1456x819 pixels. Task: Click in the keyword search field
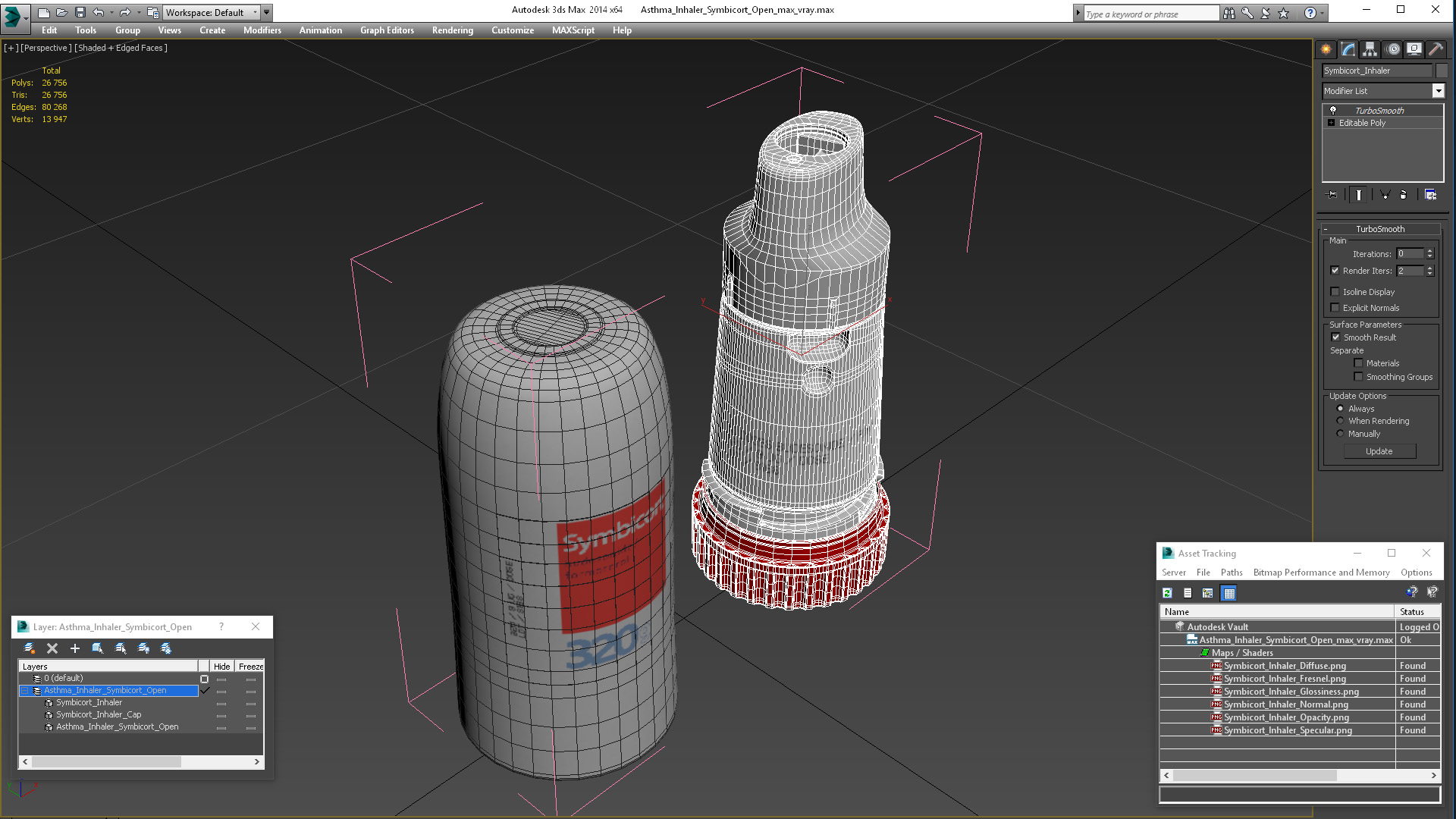[x=1150, y=14]
